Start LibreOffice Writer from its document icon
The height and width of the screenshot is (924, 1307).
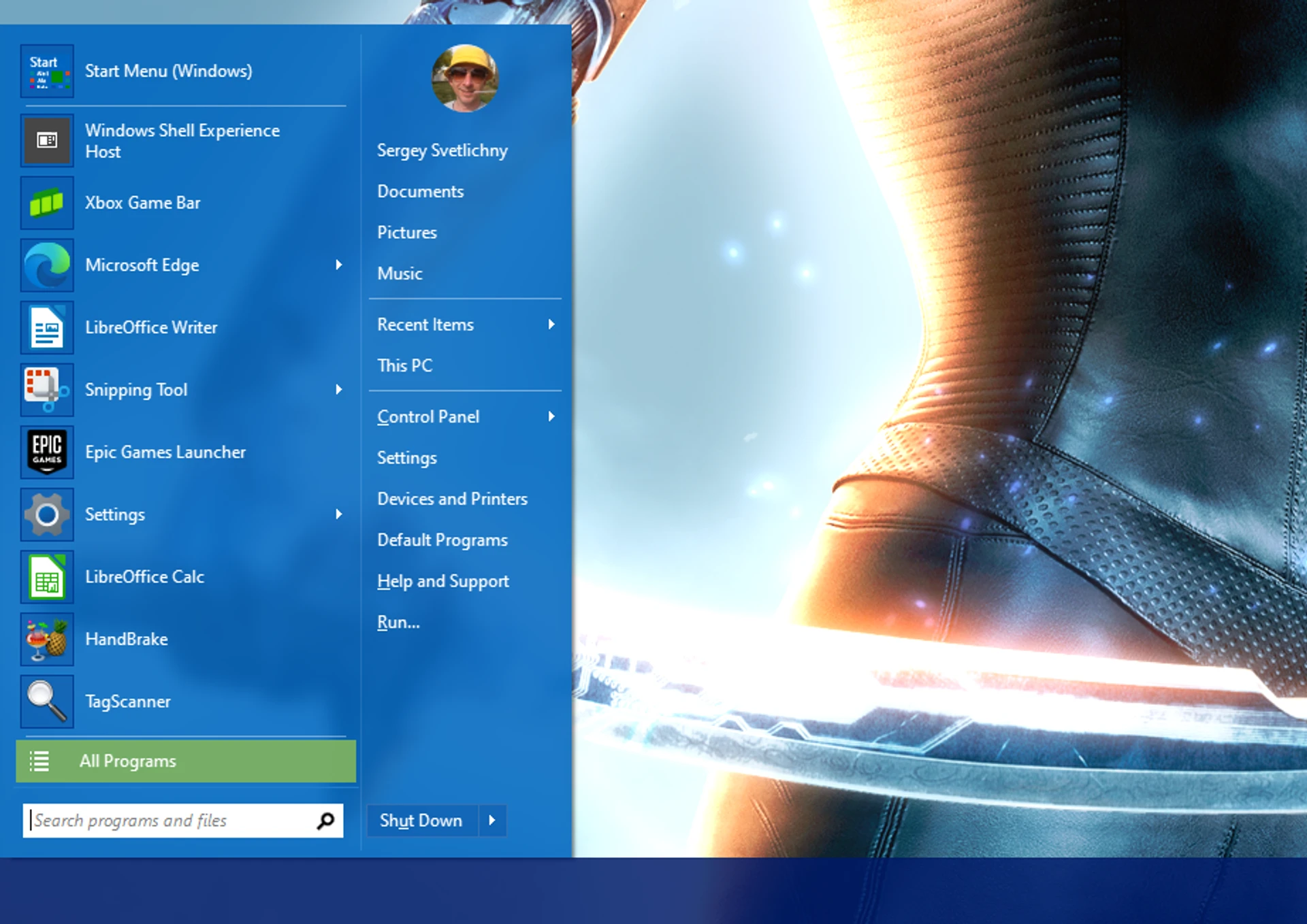tap(47, 328)
